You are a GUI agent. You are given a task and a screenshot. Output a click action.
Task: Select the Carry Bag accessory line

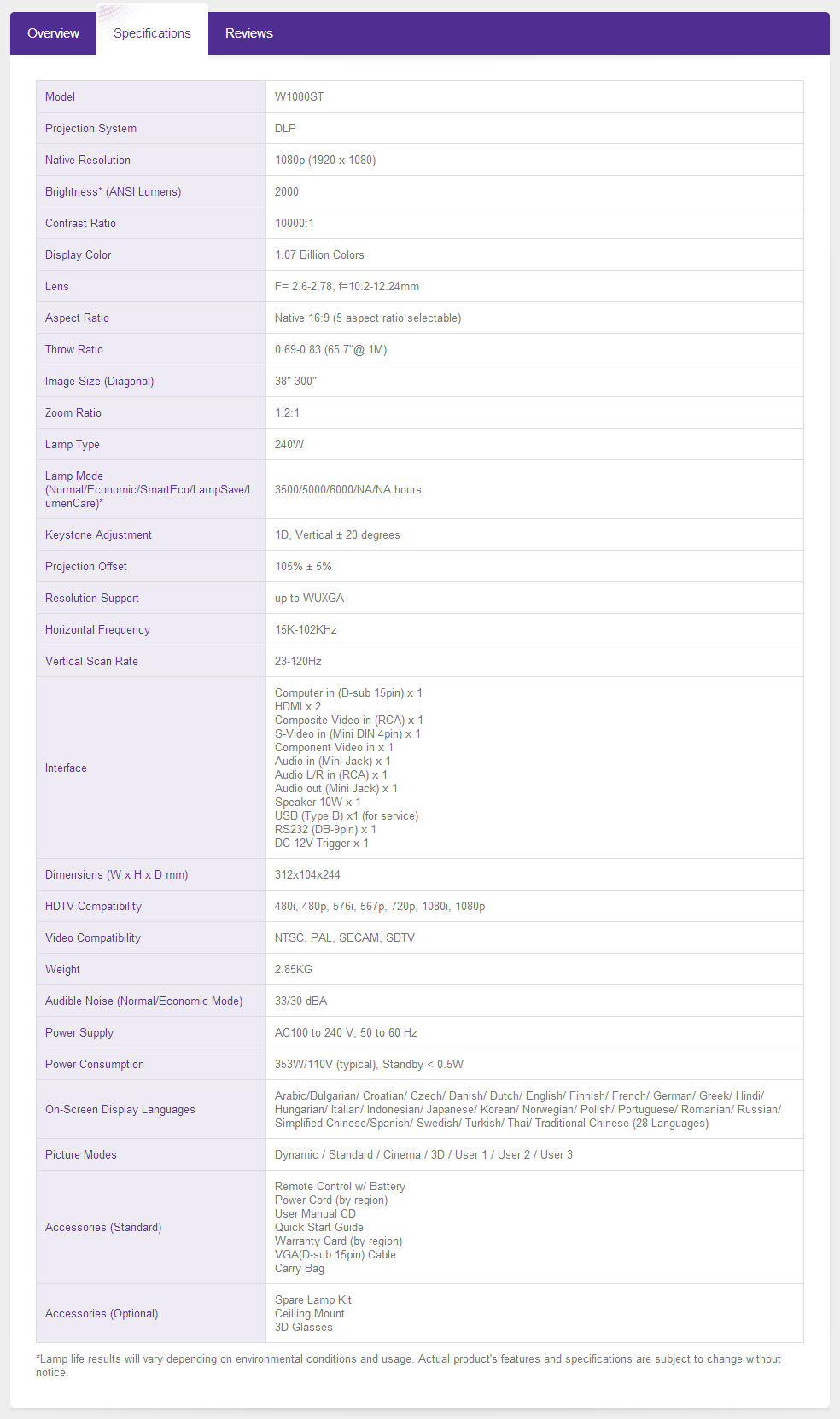(x=300, y=1268)
